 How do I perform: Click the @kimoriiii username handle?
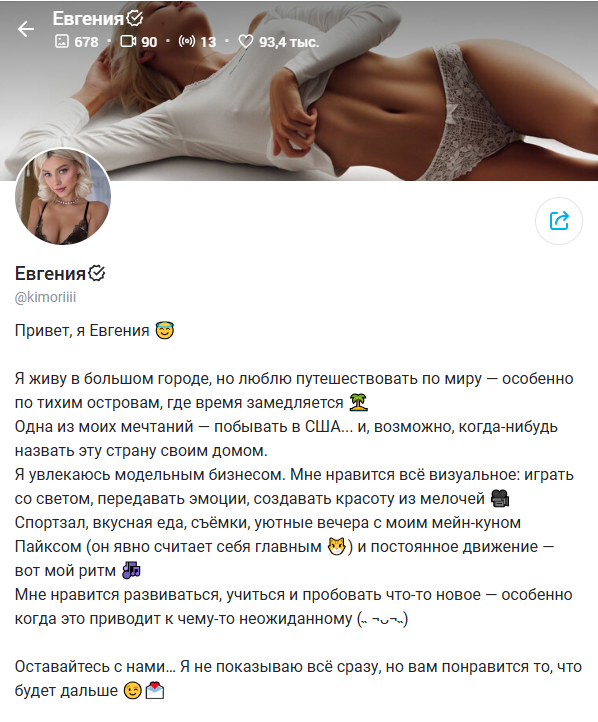pos(45,297)
